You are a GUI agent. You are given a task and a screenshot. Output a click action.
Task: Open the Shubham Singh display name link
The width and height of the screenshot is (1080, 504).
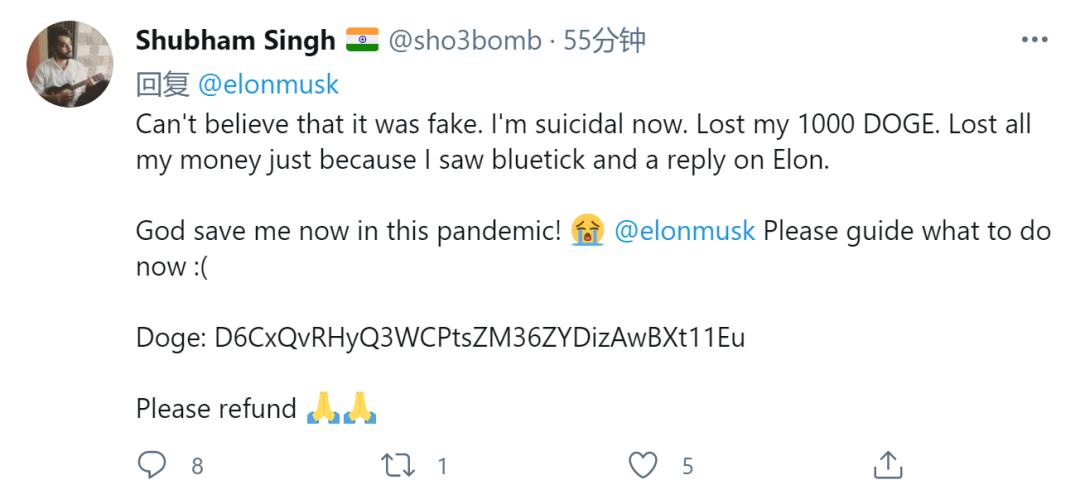click(235, 41)
